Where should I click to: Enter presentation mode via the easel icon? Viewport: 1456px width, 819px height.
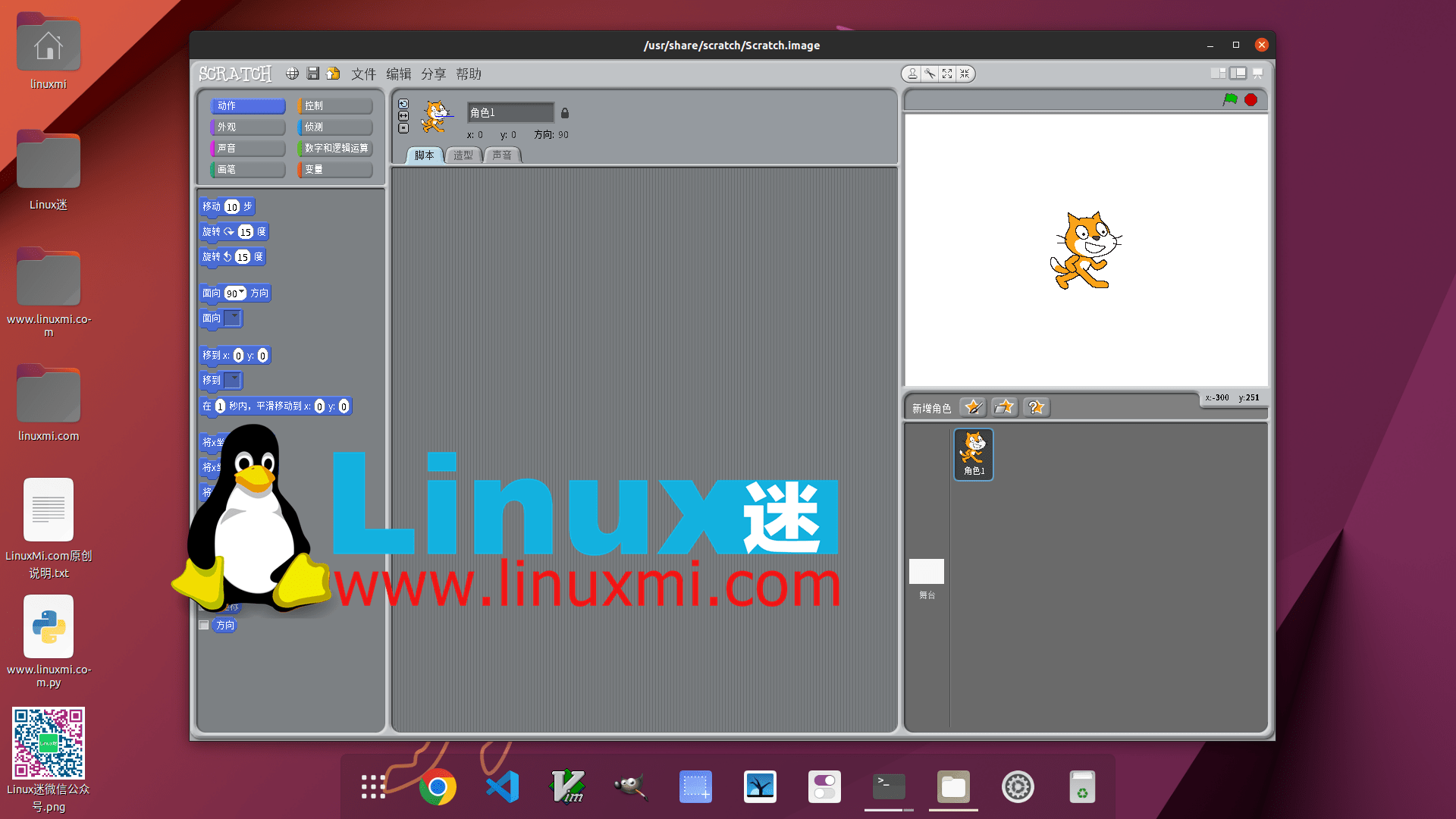(1257, 73)
